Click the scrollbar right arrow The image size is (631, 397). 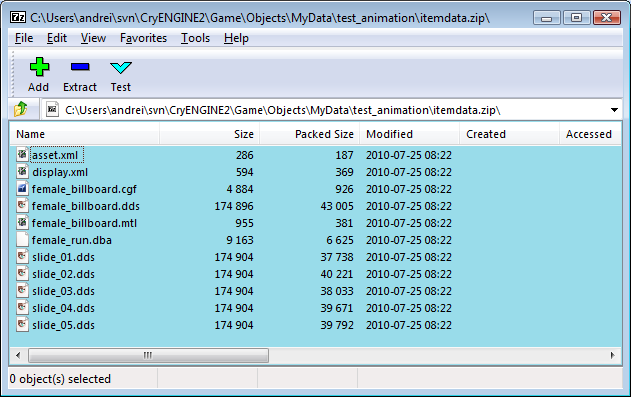point(612,355)
